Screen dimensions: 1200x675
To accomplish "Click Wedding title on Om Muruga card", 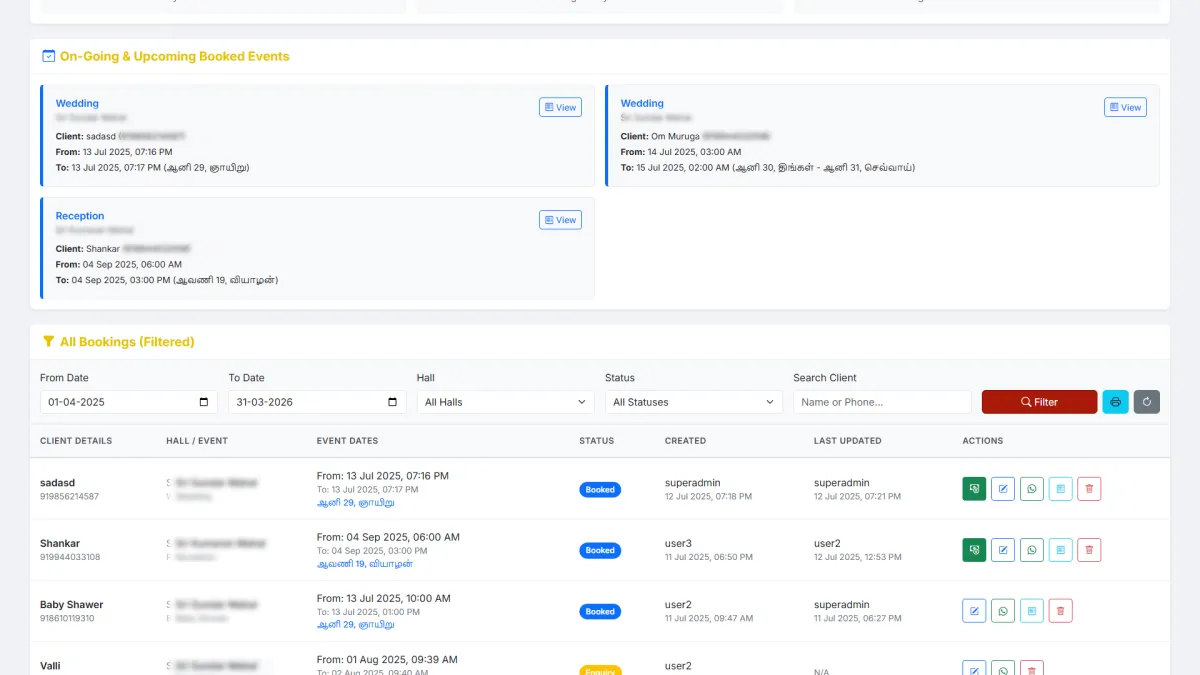I will (642, 103).
